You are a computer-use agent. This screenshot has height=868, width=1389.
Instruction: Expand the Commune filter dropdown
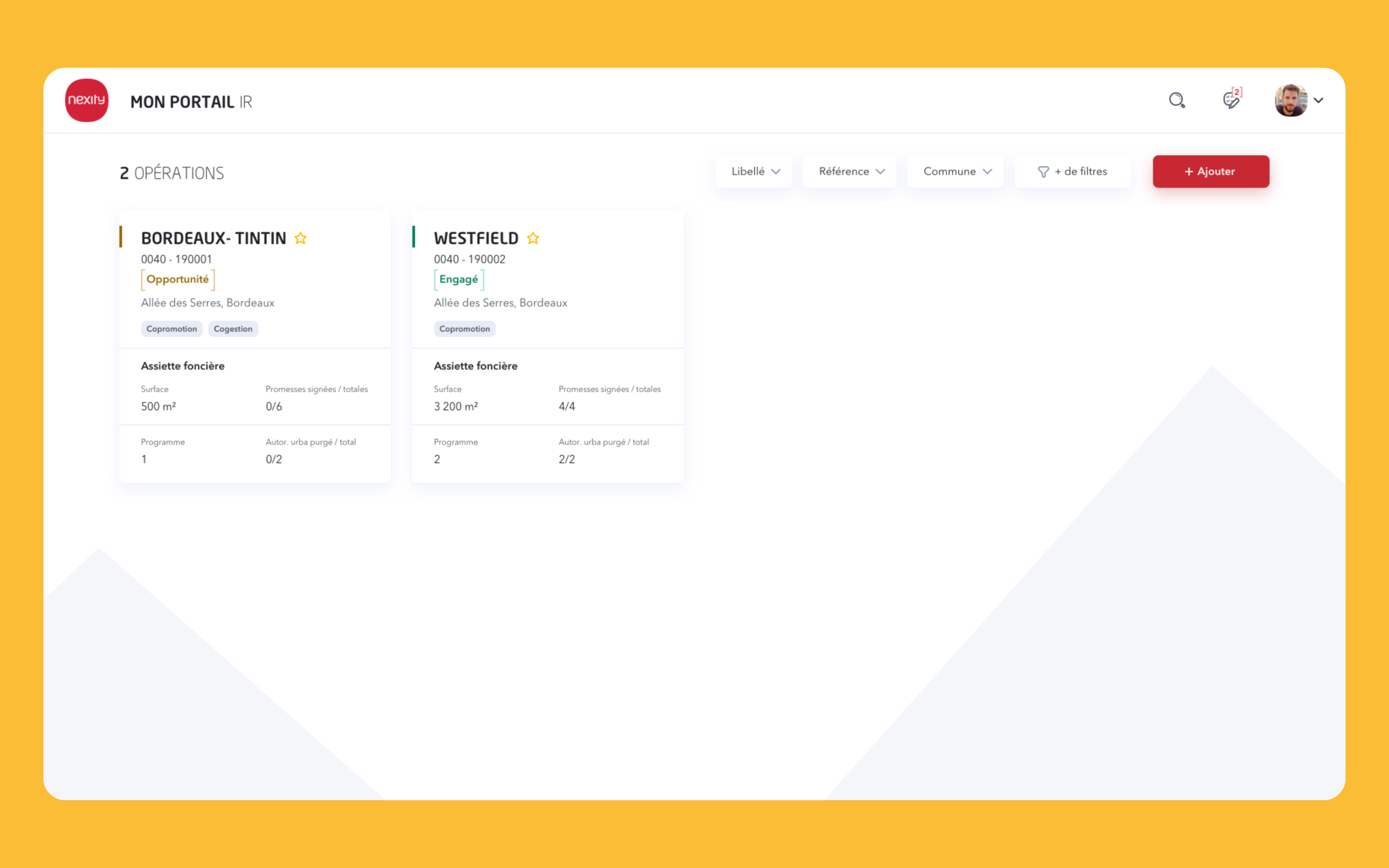pos(956,172)
